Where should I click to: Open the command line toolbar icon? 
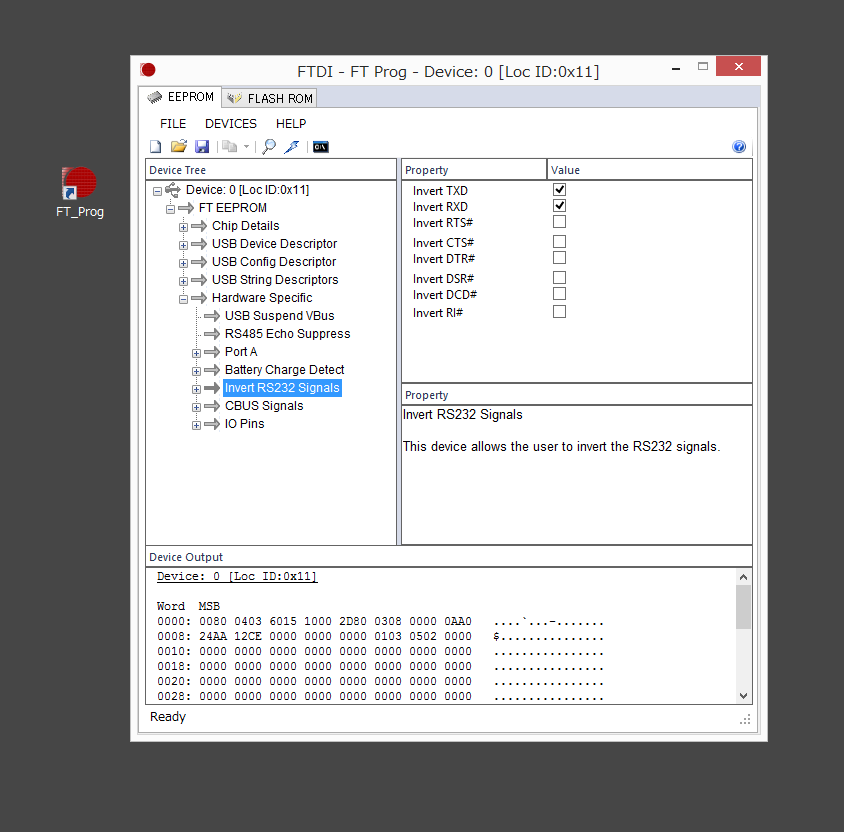(321, 147)
